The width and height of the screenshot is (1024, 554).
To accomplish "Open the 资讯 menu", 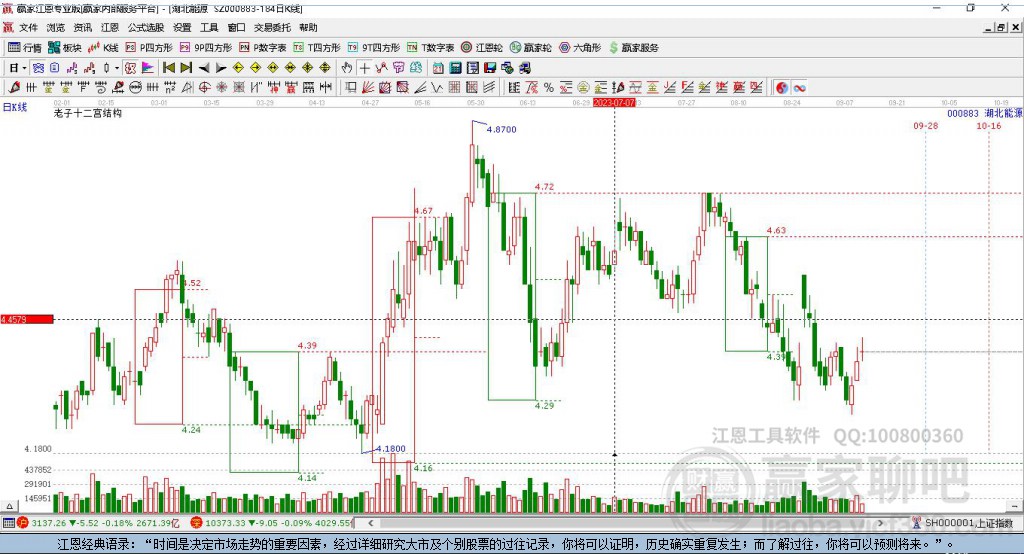I will click(x=83, y=27).
